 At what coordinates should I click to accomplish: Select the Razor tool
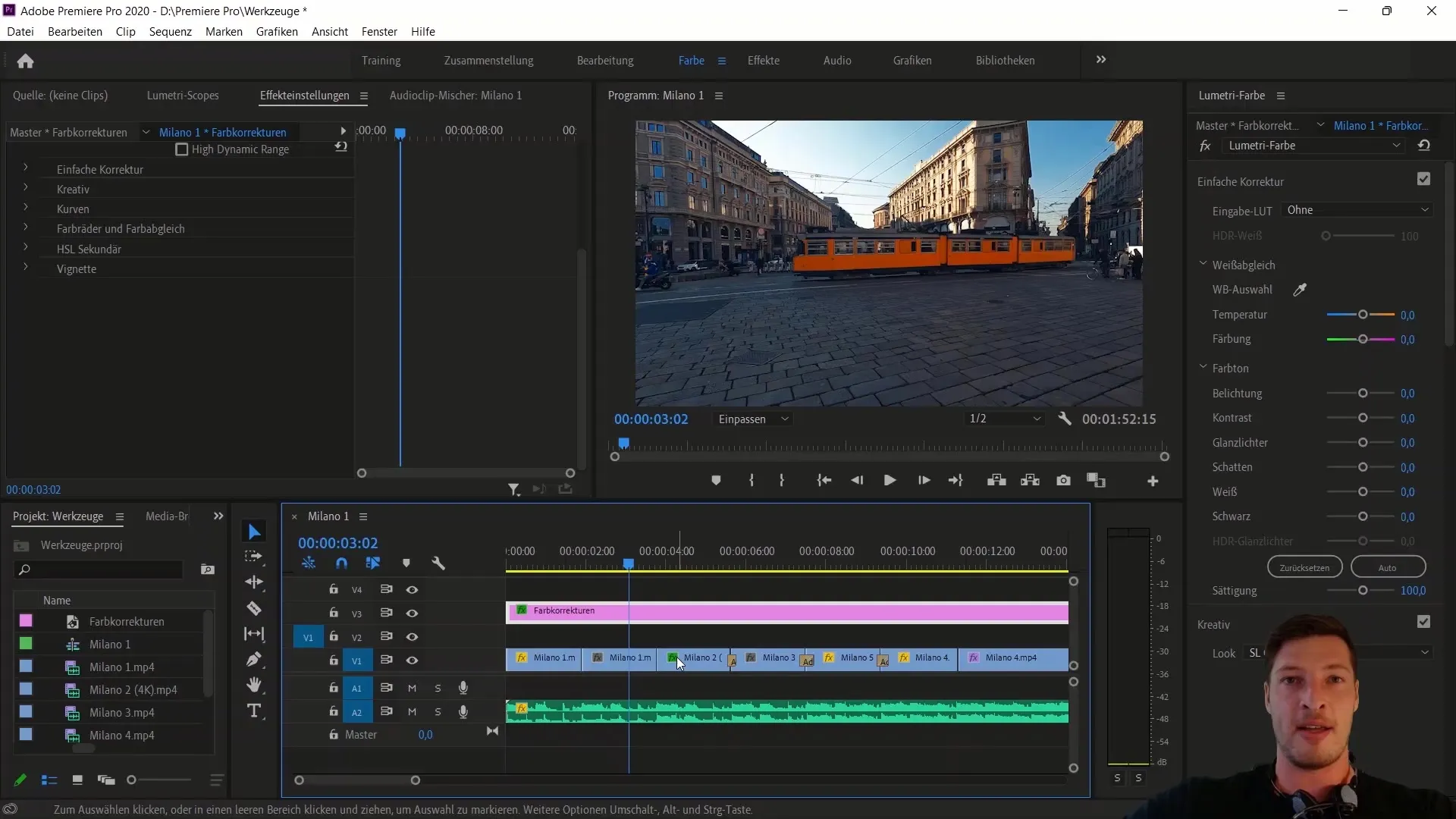pos(254,608)
